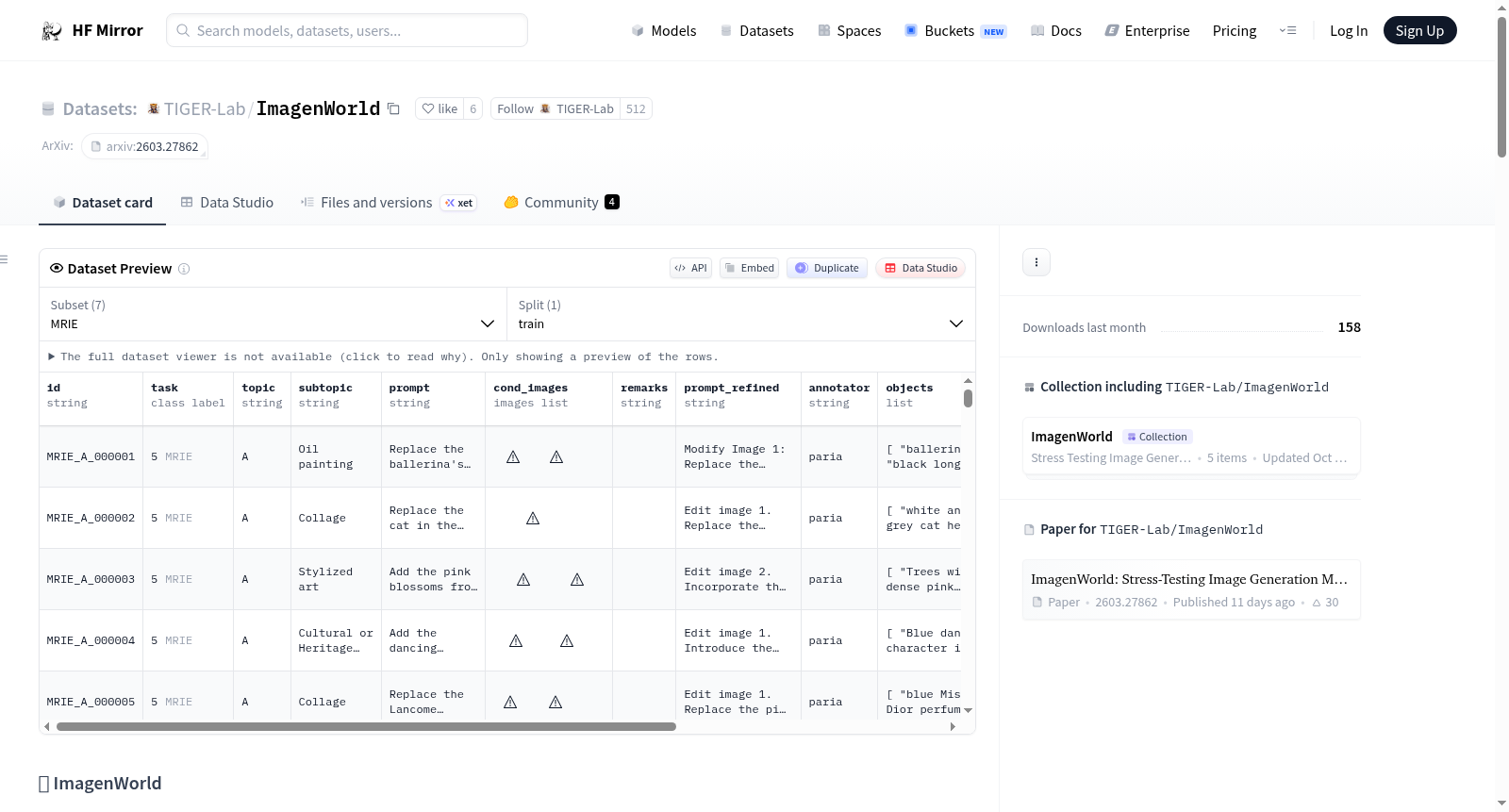Image resolution: width=1509 pixels, height=812 pixels.
Task: Click the Duplicate button
Action: [827, 269]
